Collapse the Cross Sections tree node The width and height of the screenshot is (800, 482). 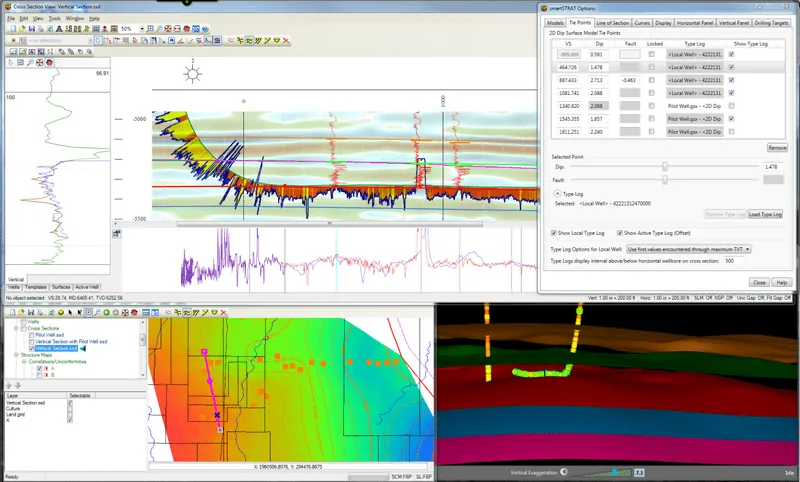coord(16,328)
